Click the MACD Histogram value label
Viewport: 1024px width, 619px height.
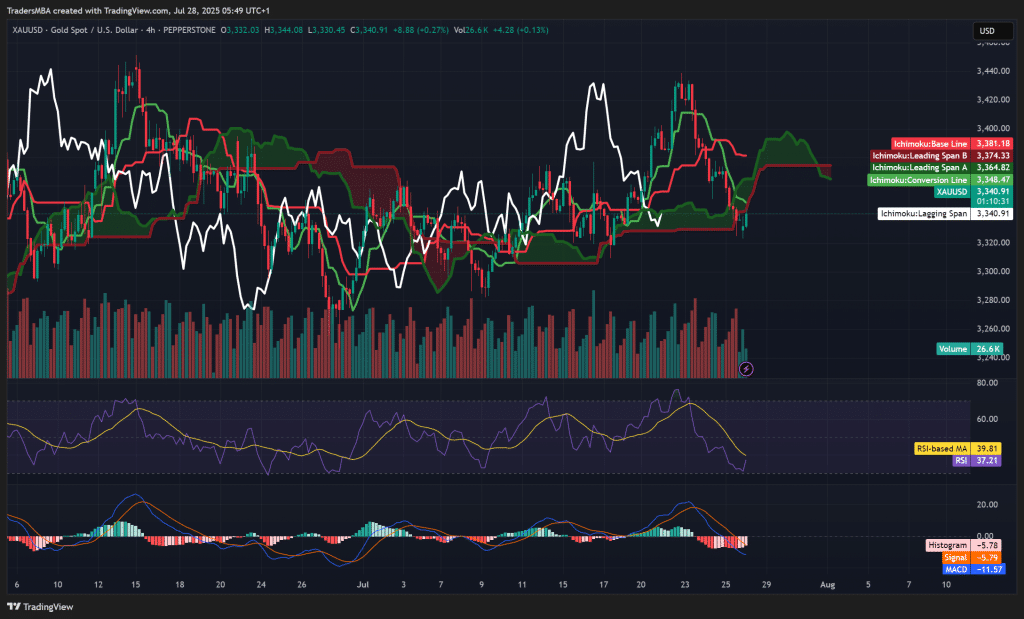click(x=947, y=544)
